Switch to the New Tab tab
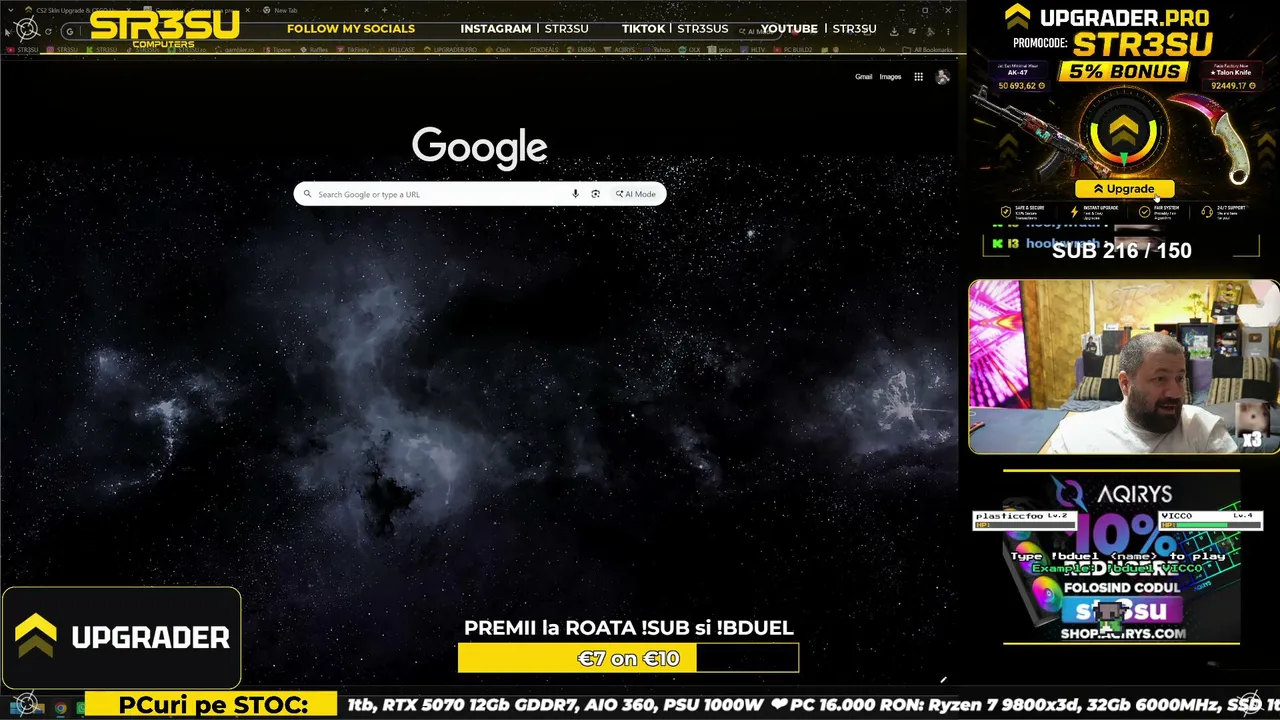The height and width of the screenshot is (720, 1280). [x=316, y=10]
